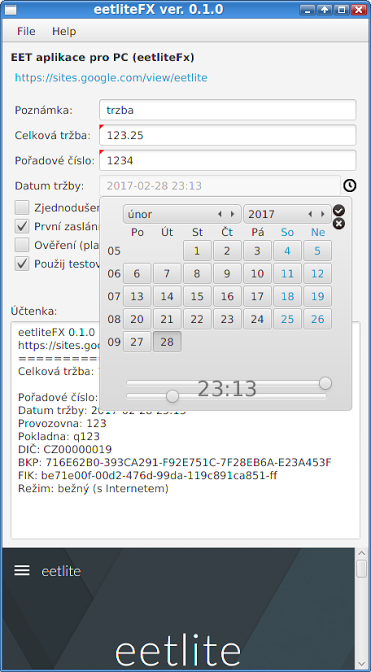Image resolution: width=371 pixels, height=672 pixels.
Task: Select day 28 in the calendar
Action: [x=167, y=342]
